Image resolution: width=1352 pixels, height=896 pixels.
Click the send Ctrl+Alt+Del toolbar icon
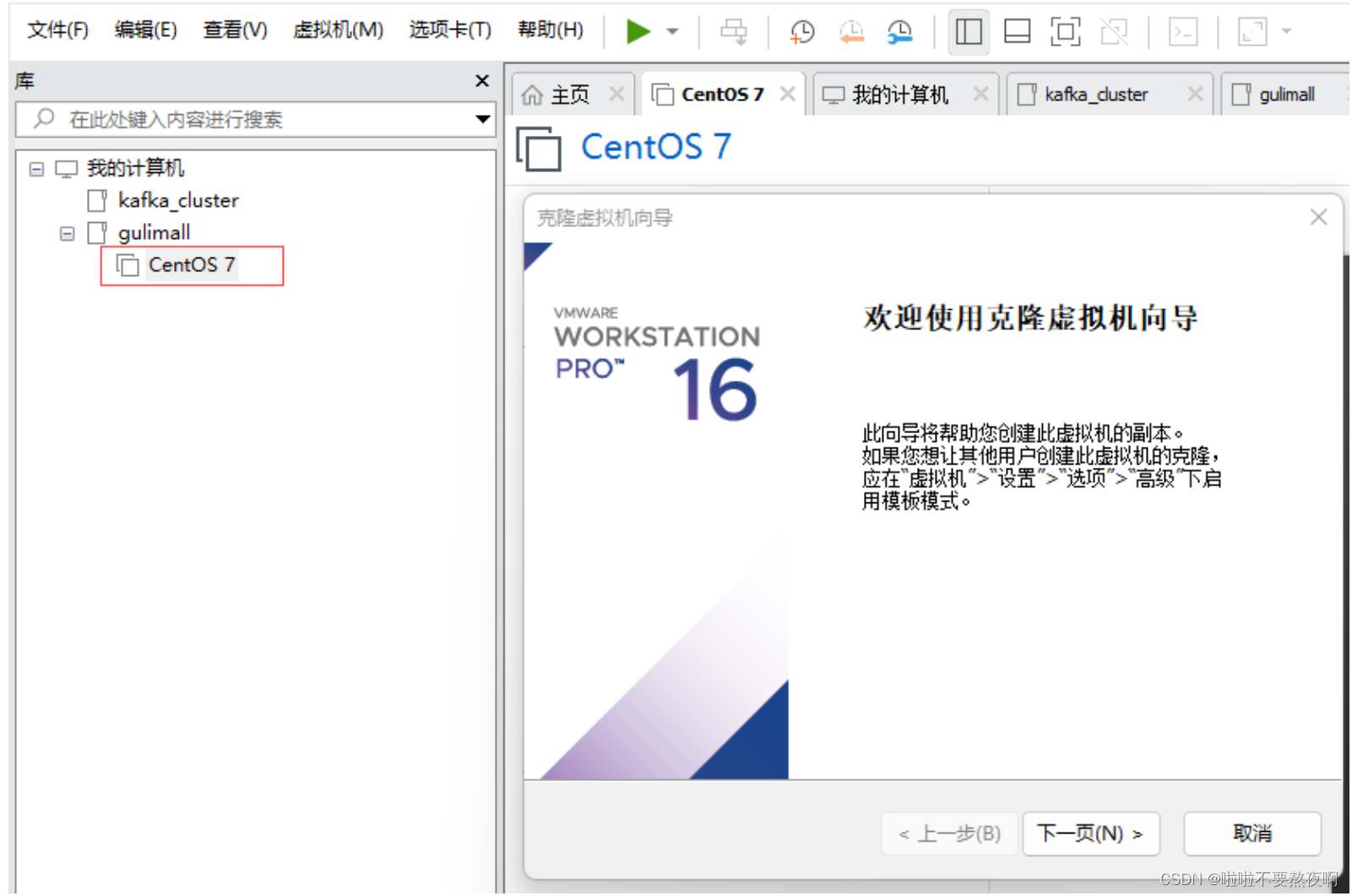(x=733, y=32)
